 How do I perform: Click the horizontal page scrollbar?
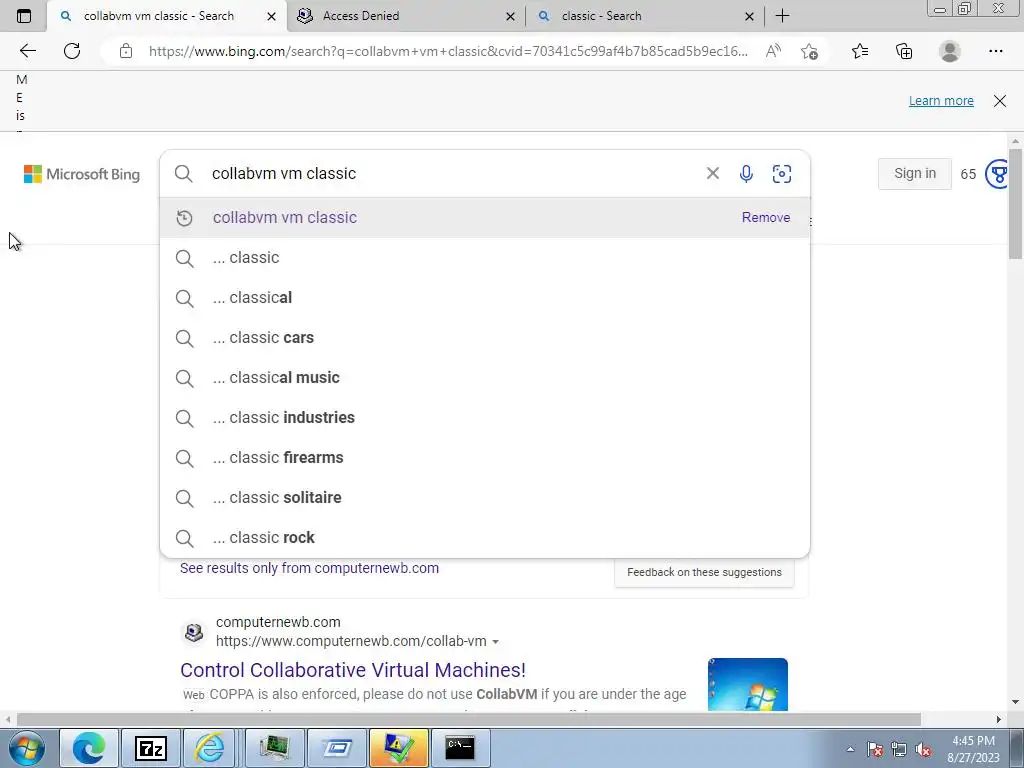468,719
